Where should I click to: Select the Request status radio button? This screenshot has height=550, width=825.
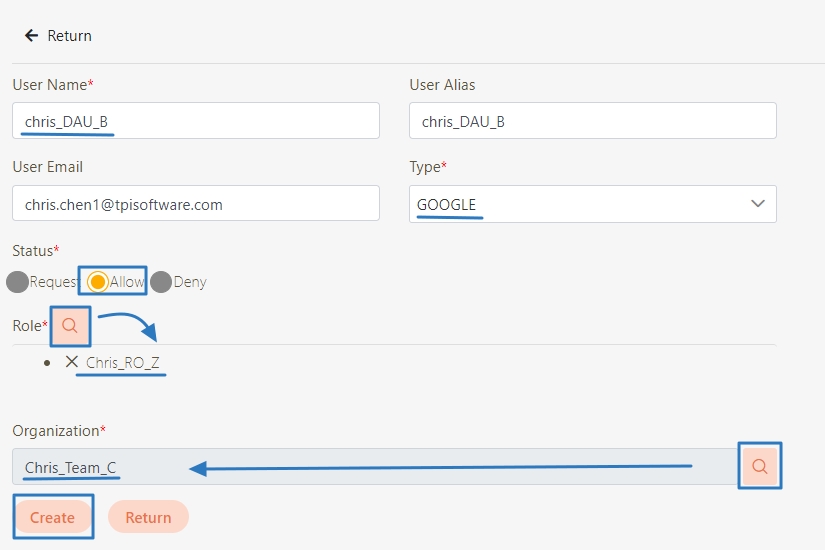click(17, 282)
